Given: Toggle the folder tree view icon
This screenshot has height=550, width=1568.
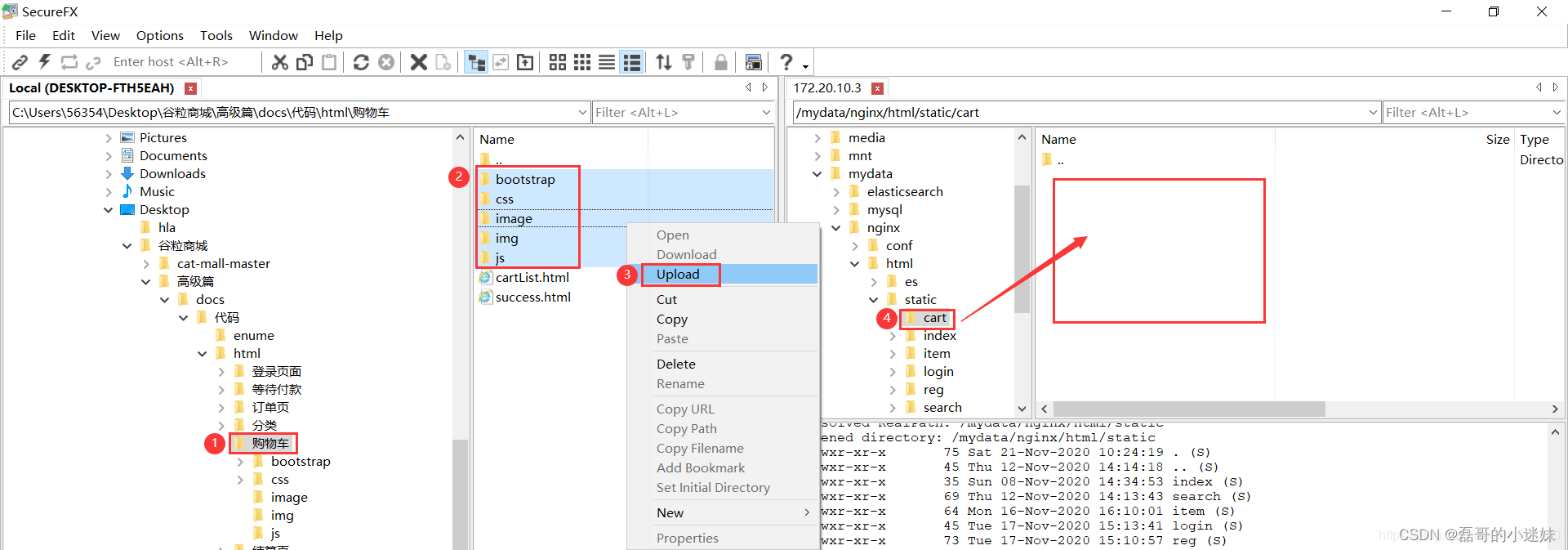Looking at the screenshot, I should tap(476, 62).
